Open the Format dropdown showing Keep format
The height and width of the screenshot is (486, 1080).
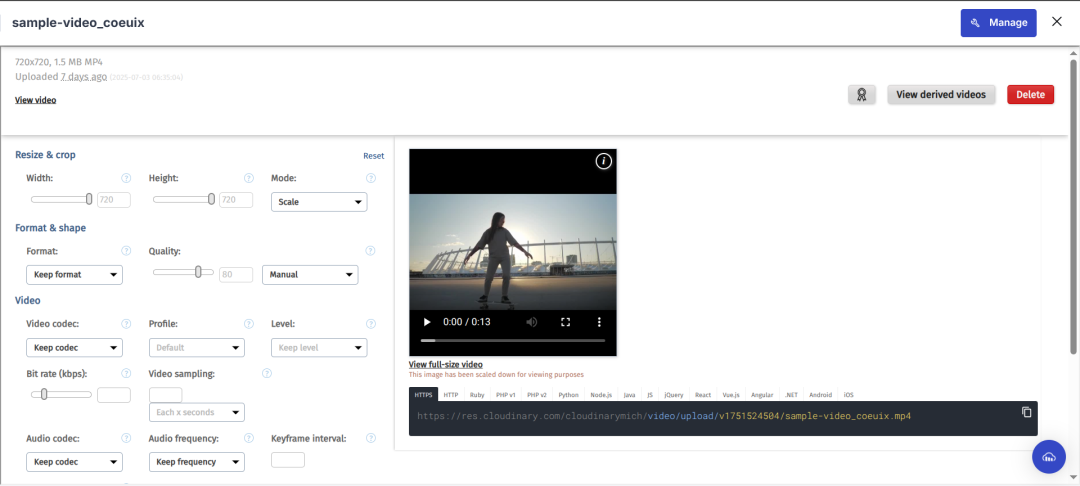(74, 275)
